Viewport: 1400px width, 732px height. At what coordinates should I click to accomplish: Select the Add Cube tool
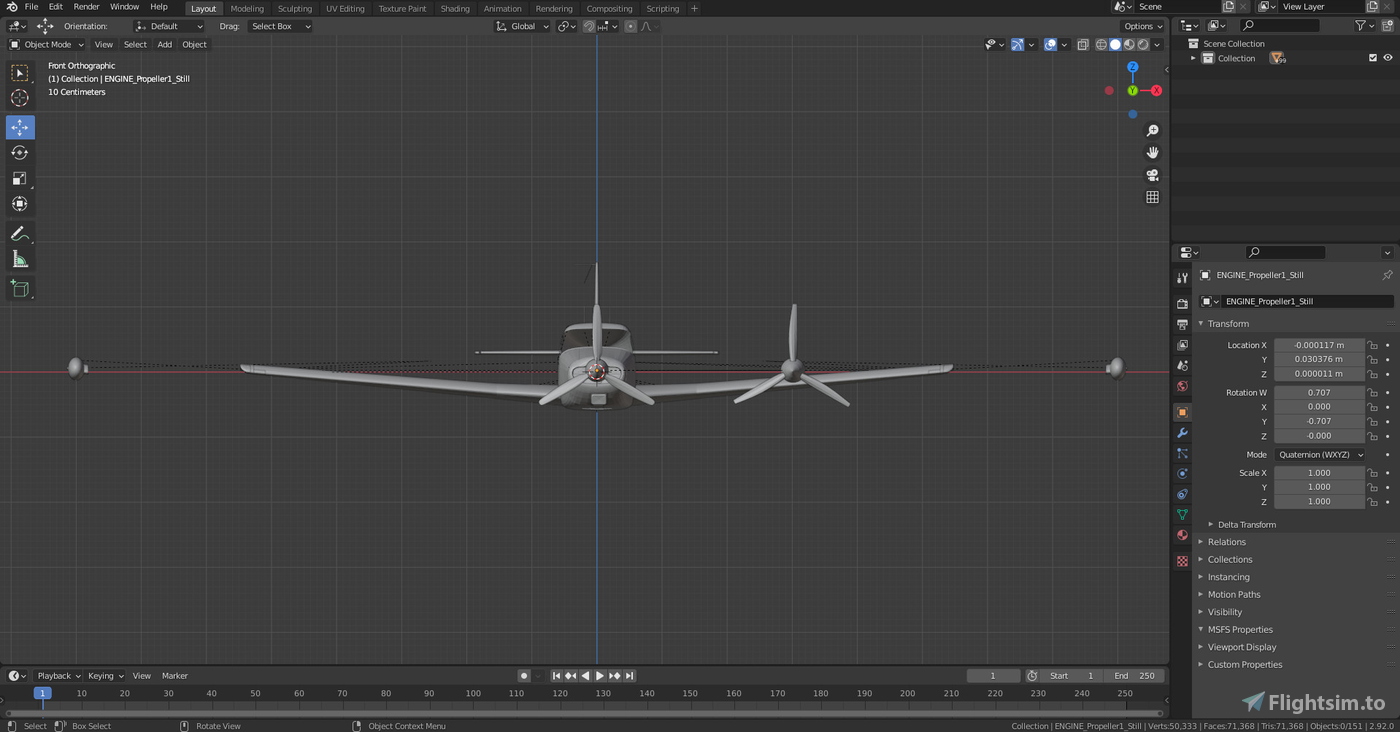click(x=20, y=288)
